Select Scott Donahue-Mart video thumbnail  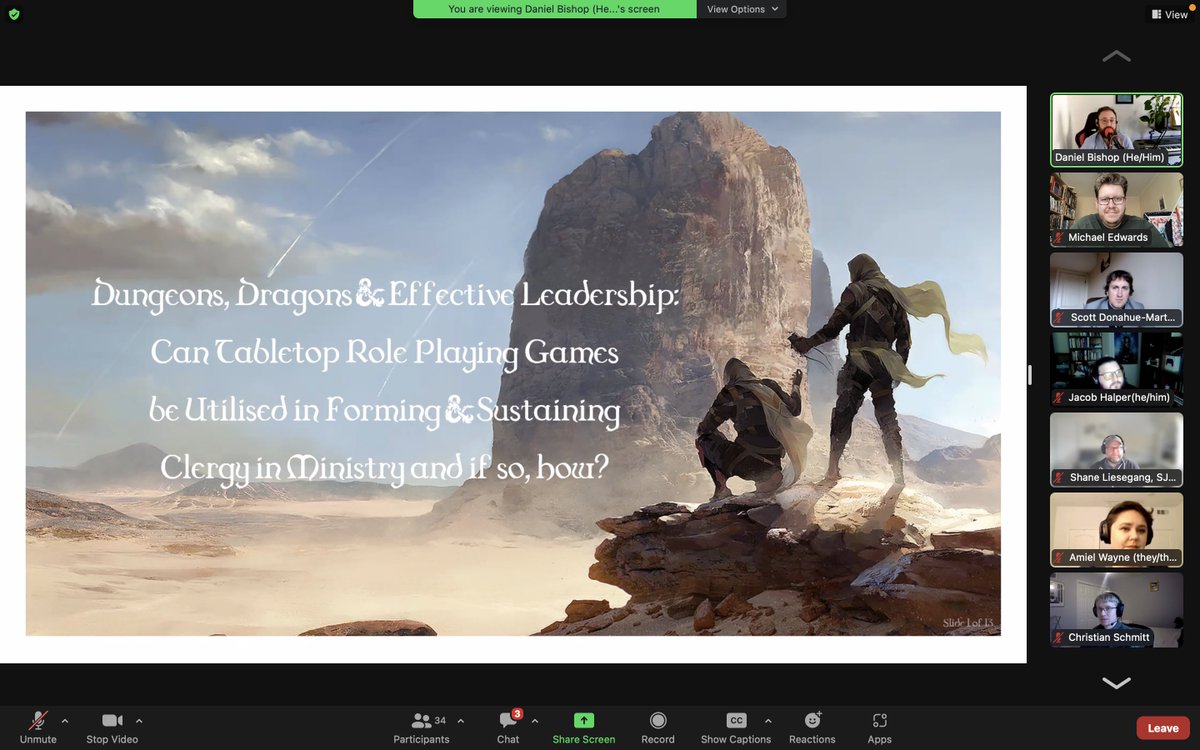(1116, 289)
